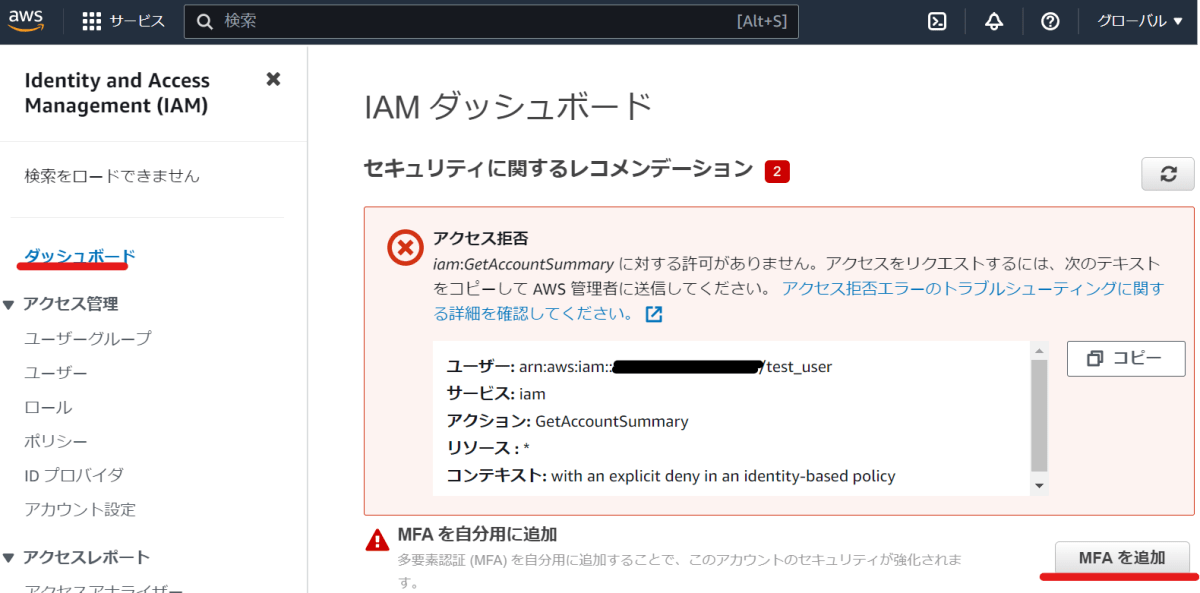Open ID プロバイダ in the sidebar
The width and height of the screenshot is (1200, 593).
pyautogui.click(x=74, y=475)
